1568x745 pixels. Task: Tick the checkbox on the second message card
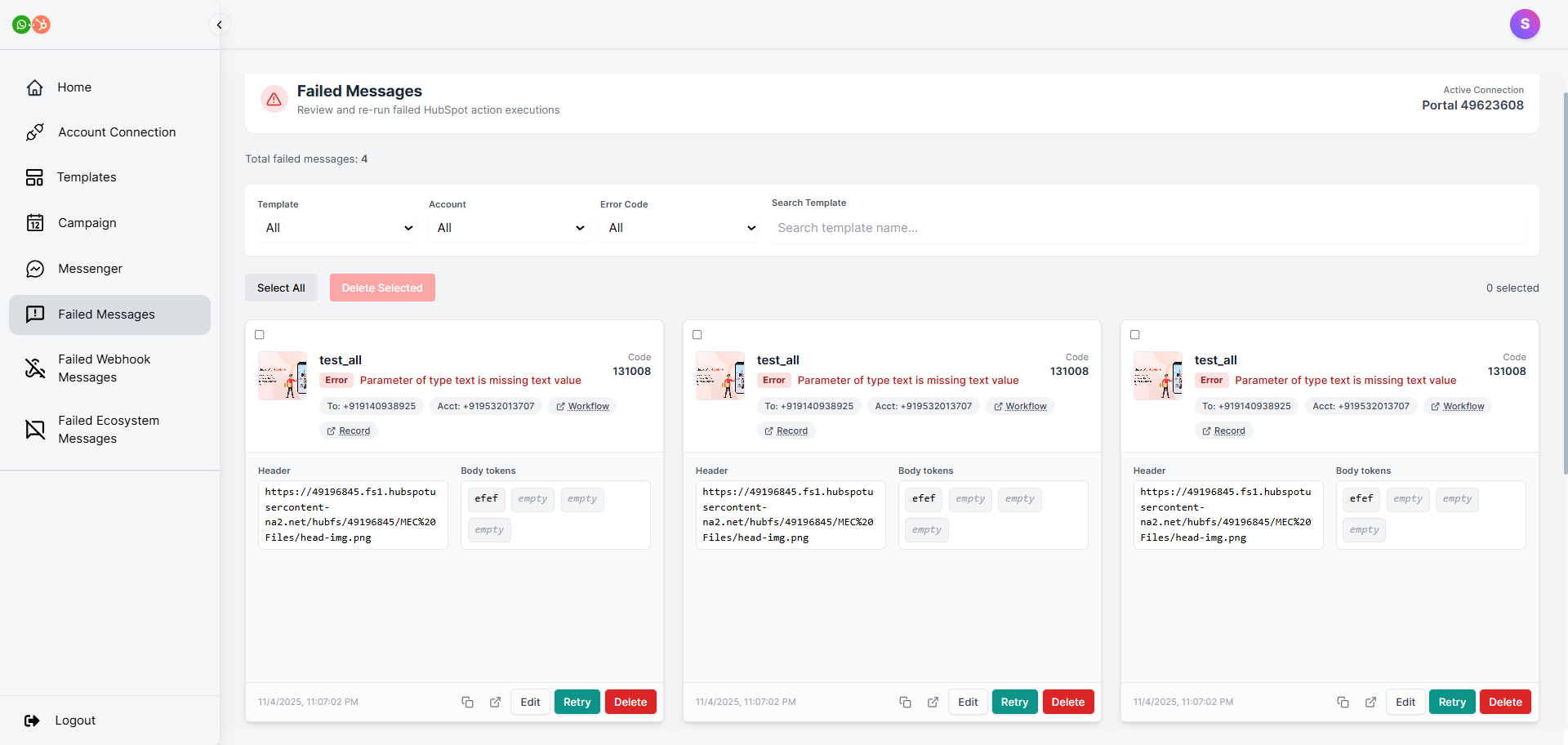click(x=697, y=335)
